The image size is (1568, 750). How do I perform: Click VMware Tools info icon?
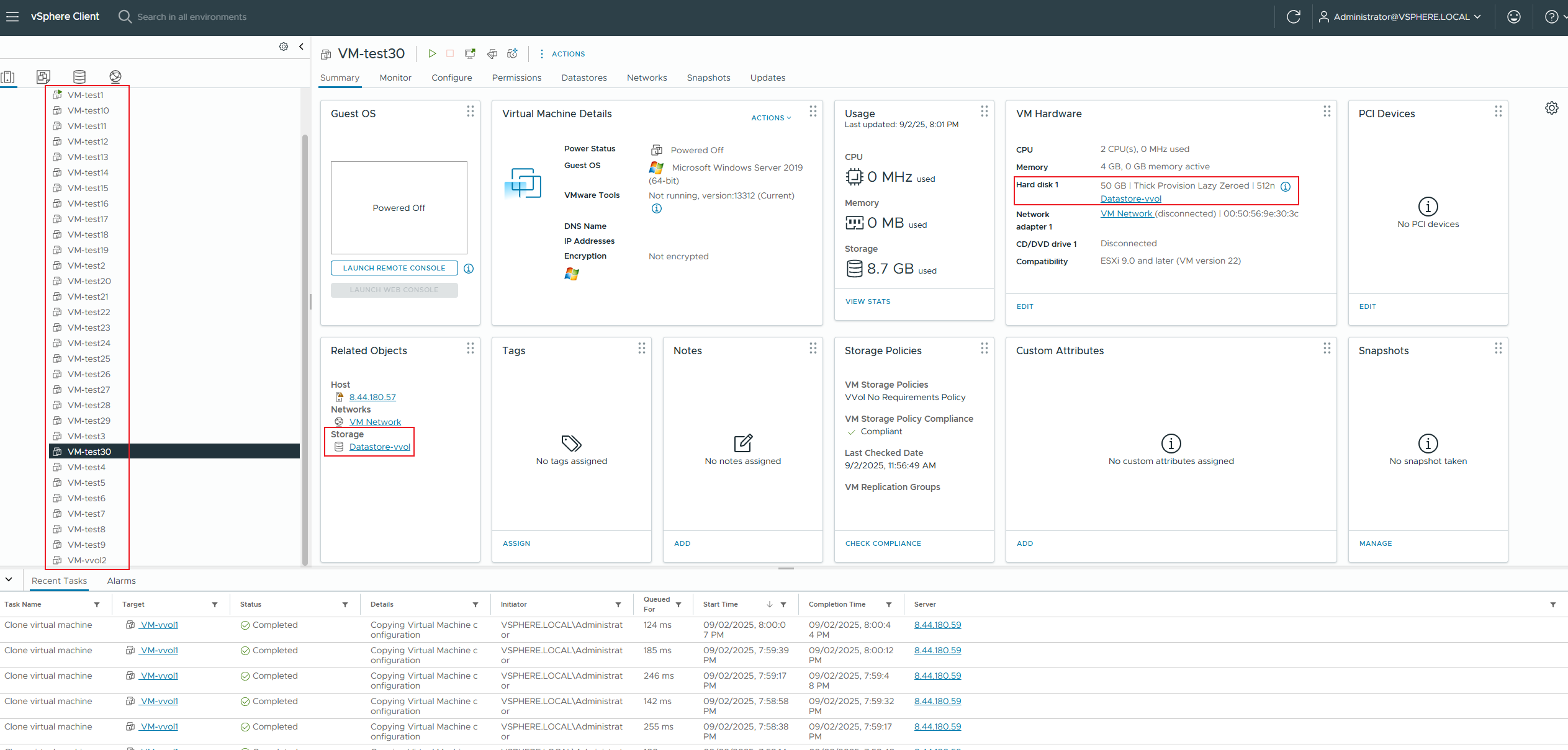click(x=657, y=208)
